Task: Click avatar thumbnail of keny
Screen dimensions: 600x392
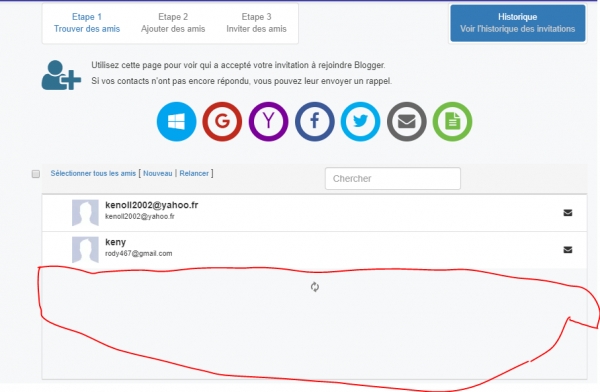Action: pos(85,250)
